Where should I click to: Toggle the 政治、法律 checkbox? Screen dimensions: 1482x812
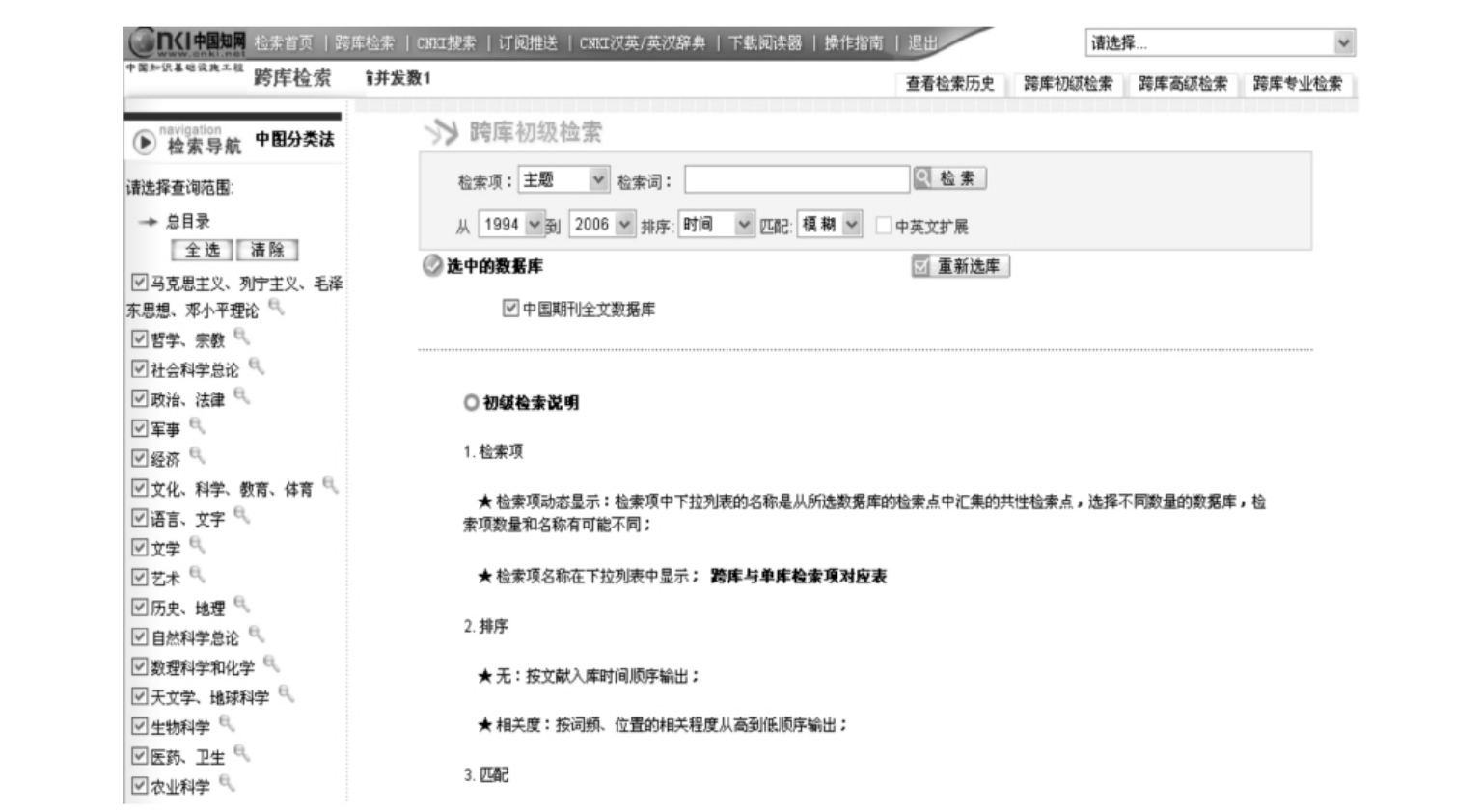point(139,399)
